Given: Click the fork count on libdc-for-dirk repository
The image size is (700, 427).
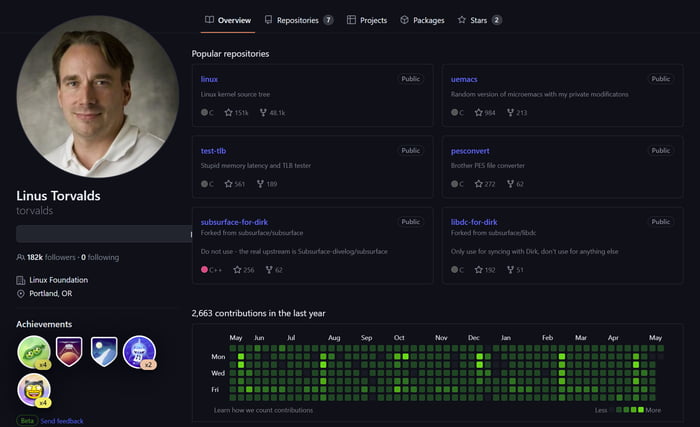Looking at the screenshot, I should 515,269.
